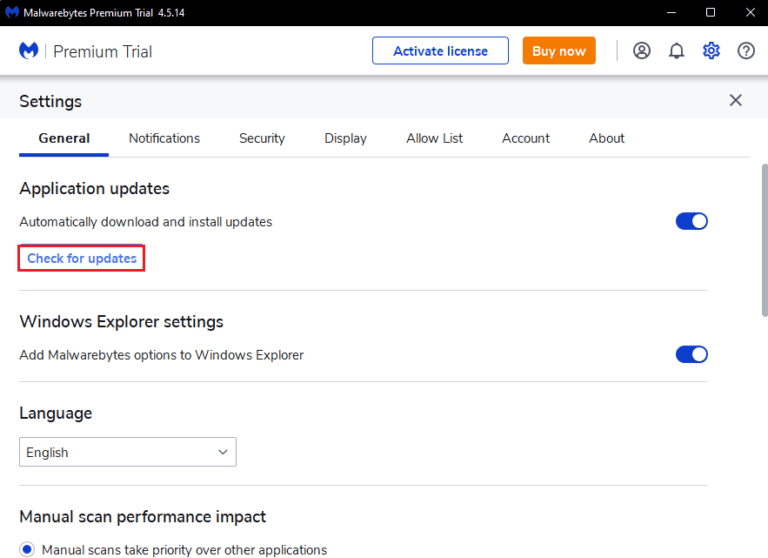Select the Account tab
Viewport: 768px width, 558px height.
pos(526,138)
